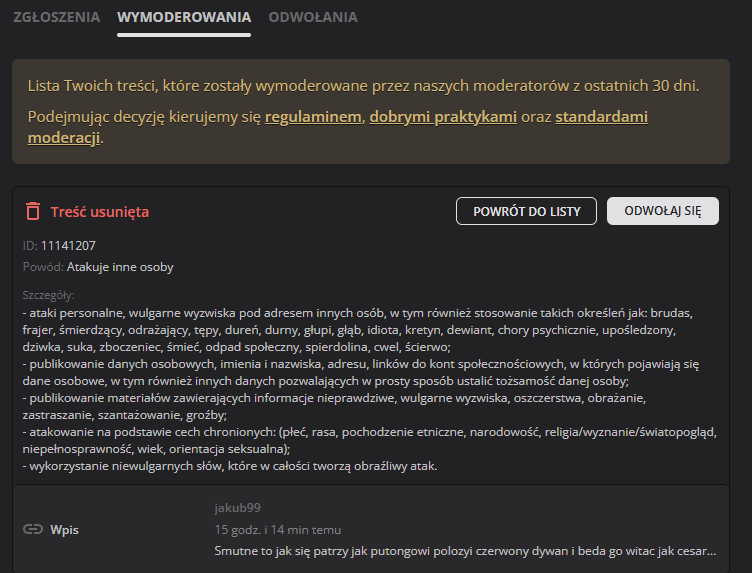Click the chain link icon beside Wpis
Viewport: 752px width, 573px height.
(33, 529)
